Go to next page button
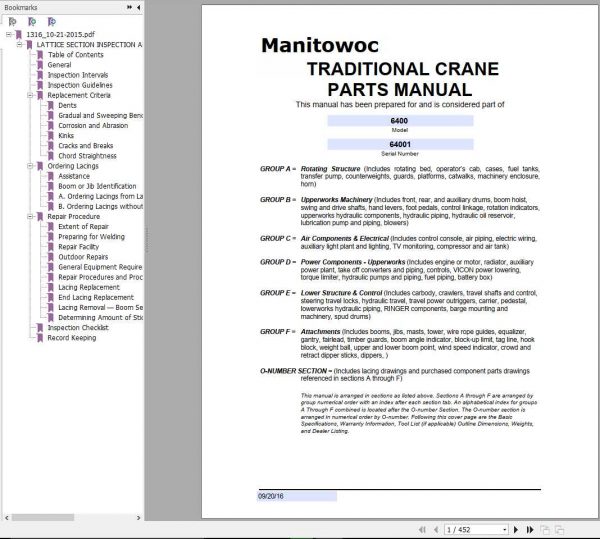Viewport: 600px width, 539px height. 516,530
